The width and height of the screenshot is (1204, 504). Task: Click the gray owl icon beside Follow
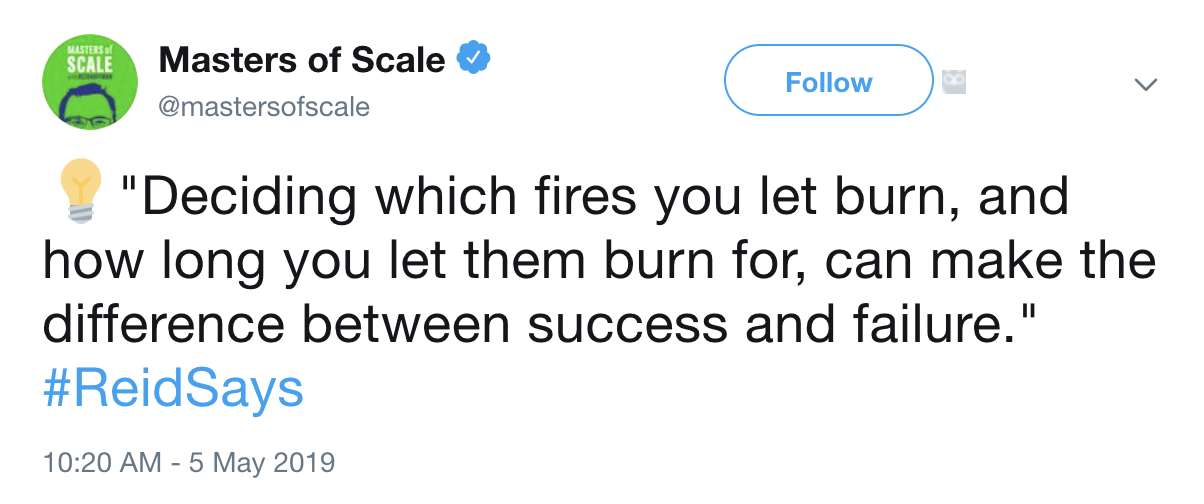954,83
